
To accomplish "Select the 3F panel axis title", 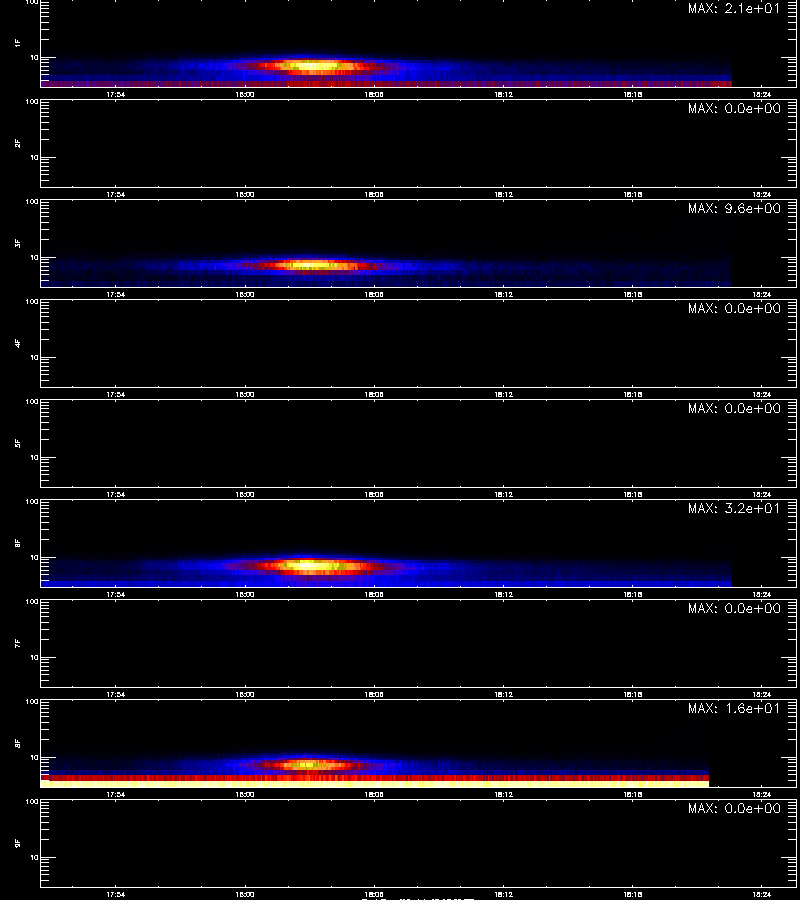I will tap(18, 243).
